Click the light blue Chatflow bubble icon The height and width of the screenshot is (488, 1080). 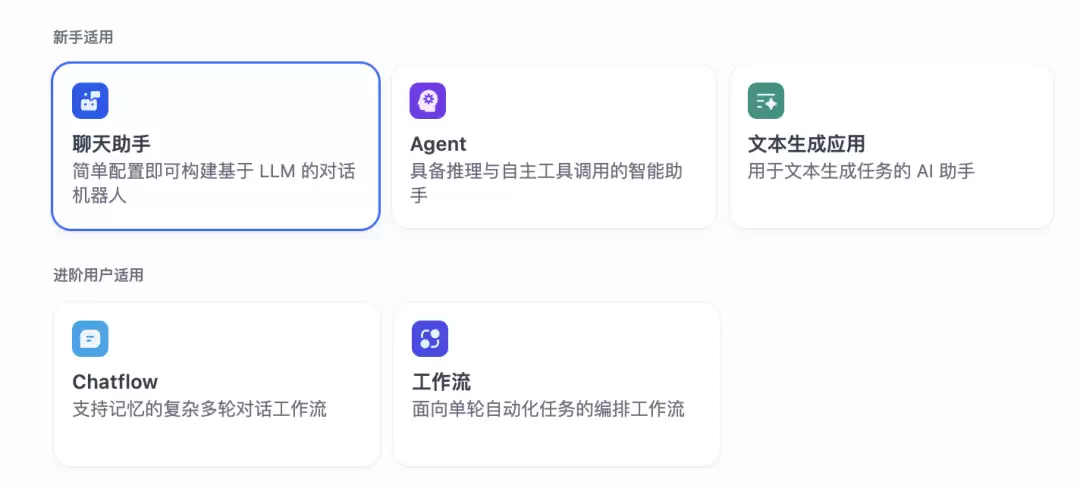pyautogui.click(x=90, y=339)
